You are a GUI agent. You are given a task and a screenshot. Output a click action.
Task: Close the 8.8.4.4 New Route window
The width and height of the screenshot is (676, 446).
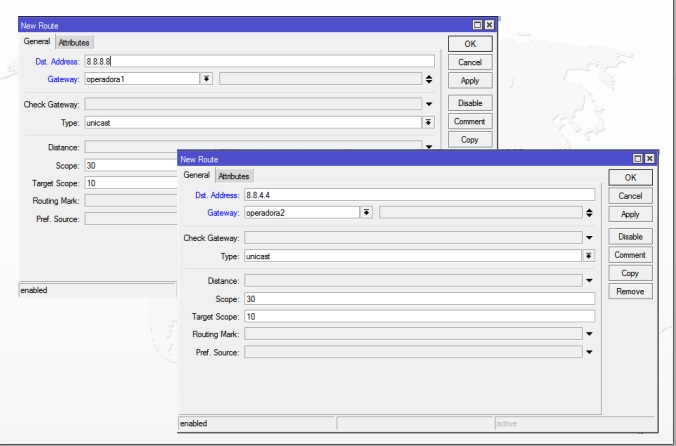click(649, 159)
